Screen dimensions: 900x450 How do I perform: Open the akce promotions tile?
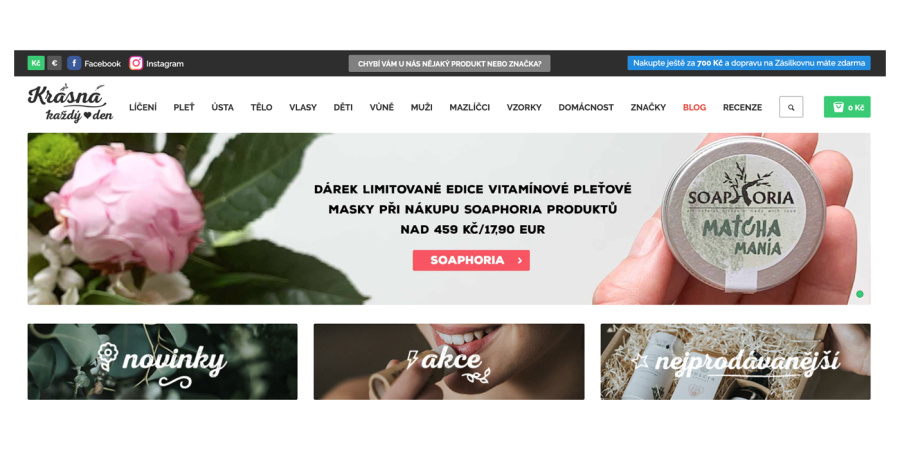pyautogui.click(x=449, y=362)
